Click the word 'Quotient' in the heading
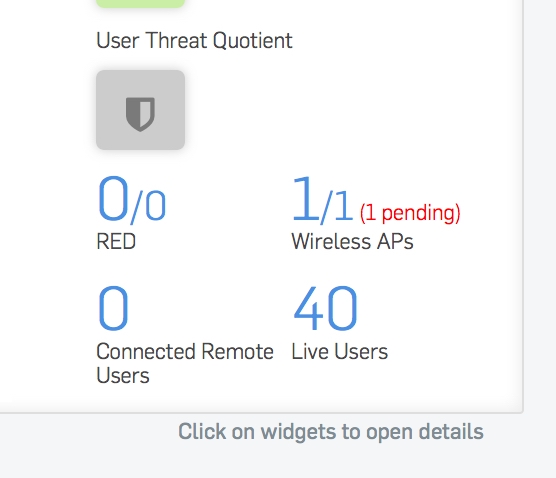Screen dimensions: 556x478 (x=252, y=40)
